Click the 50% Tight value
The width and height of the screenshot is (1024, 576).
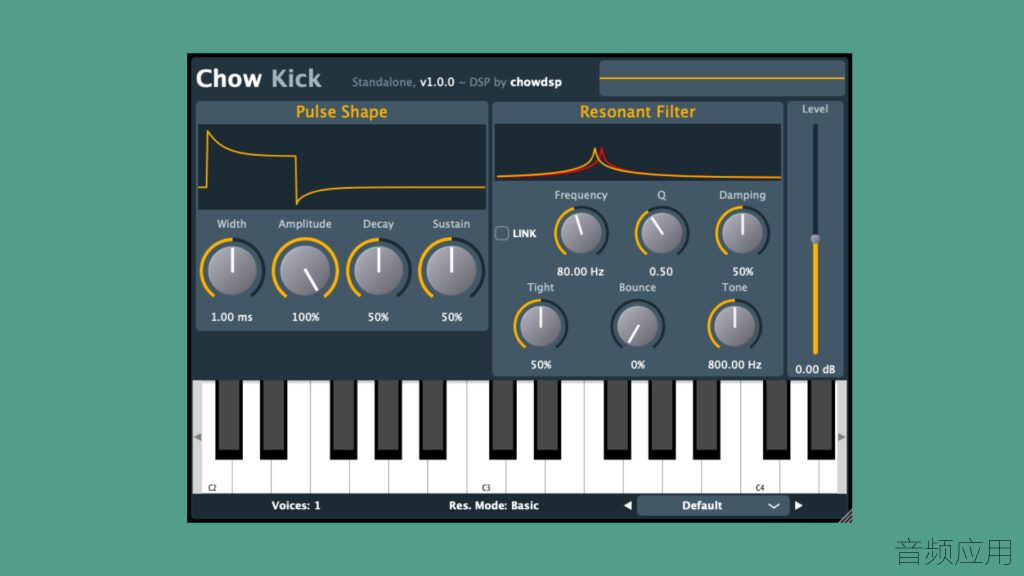point(540,365)
